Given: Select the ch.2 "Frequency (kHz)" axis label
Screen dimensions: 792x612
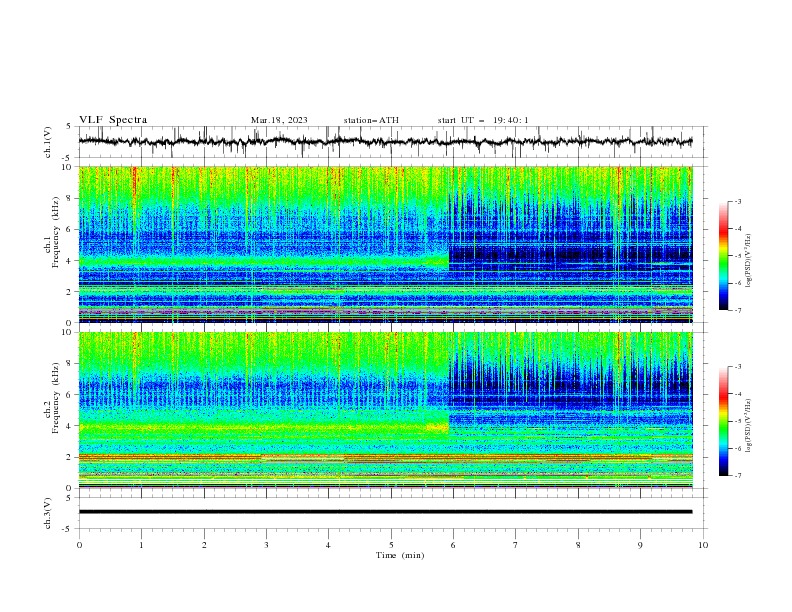Looking at the screenshot, I should click(56, 397).
